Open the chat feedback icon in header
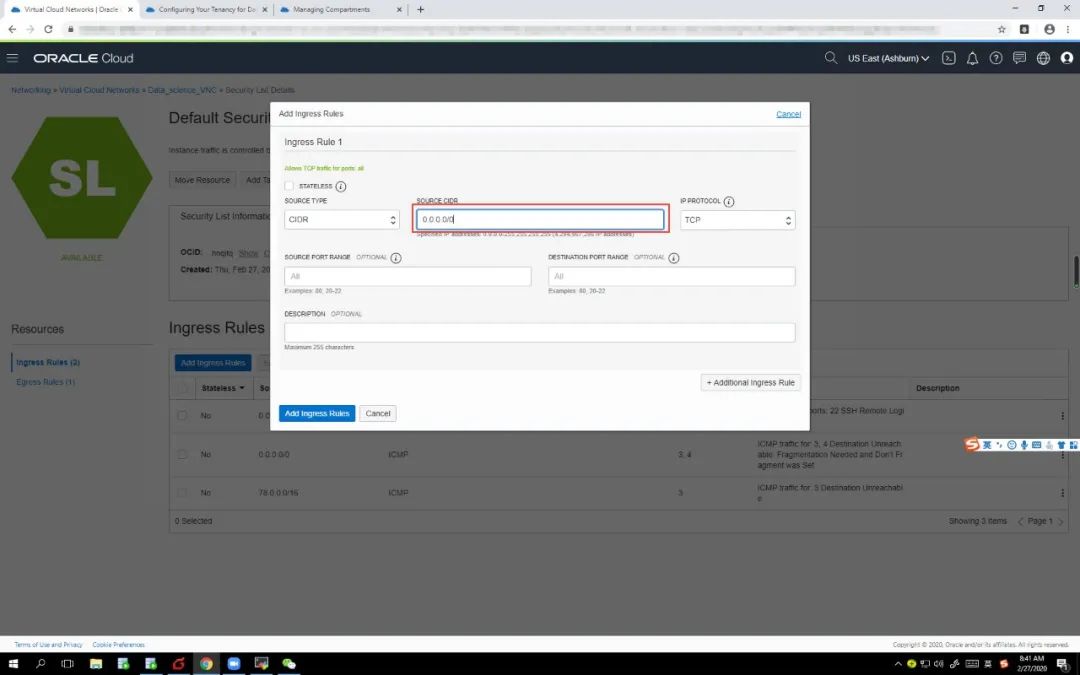Screen dimensions: 1080x675 point(1019,58)
